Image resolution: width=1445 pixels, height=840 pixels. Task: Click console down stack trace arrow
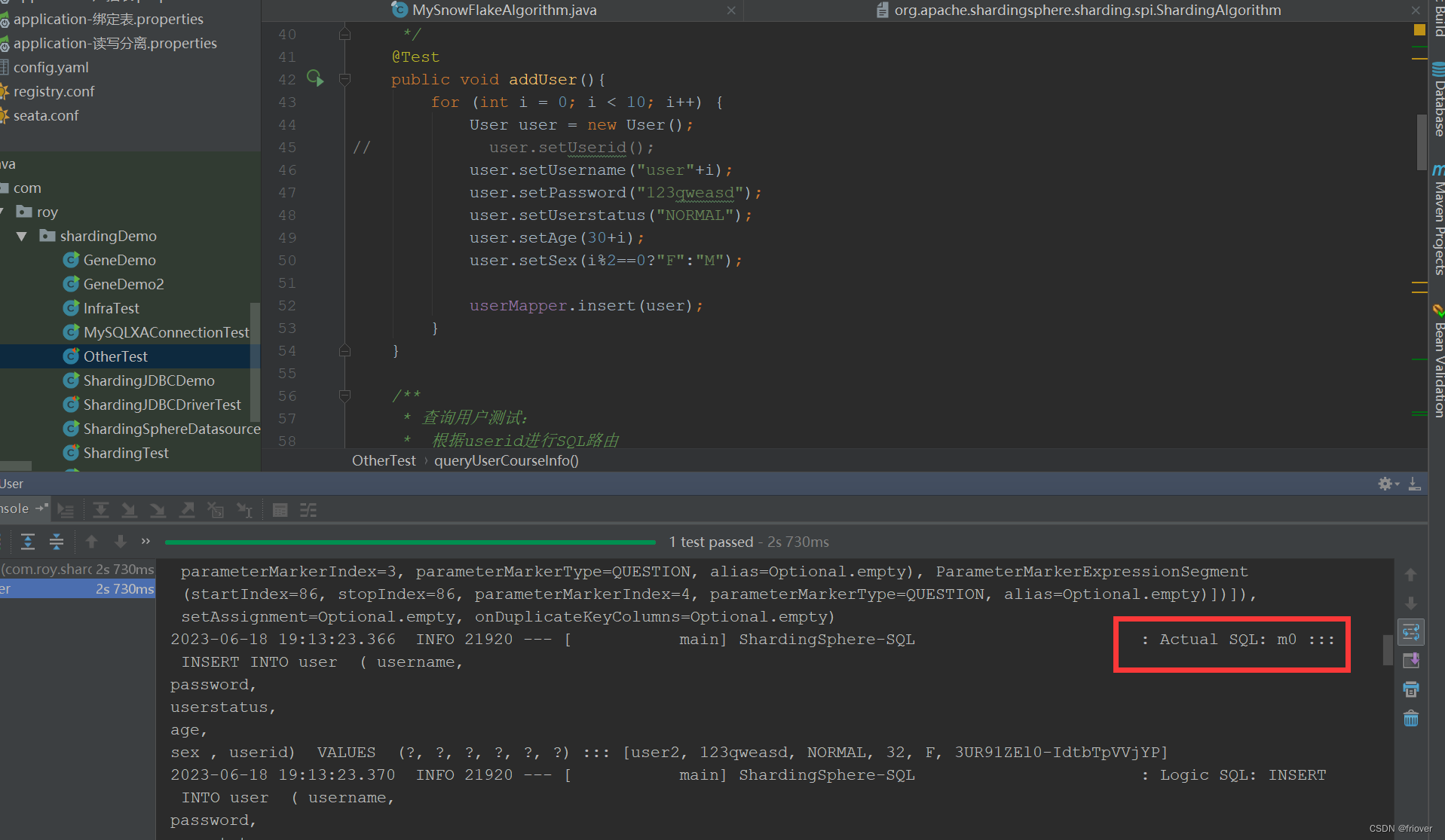coord(1411,603)
